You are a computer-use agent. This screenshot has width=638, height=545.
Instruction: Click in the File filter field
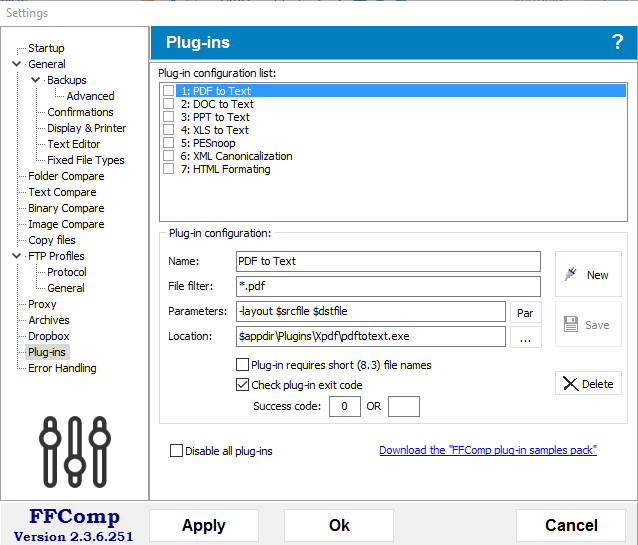coord(387,288)
